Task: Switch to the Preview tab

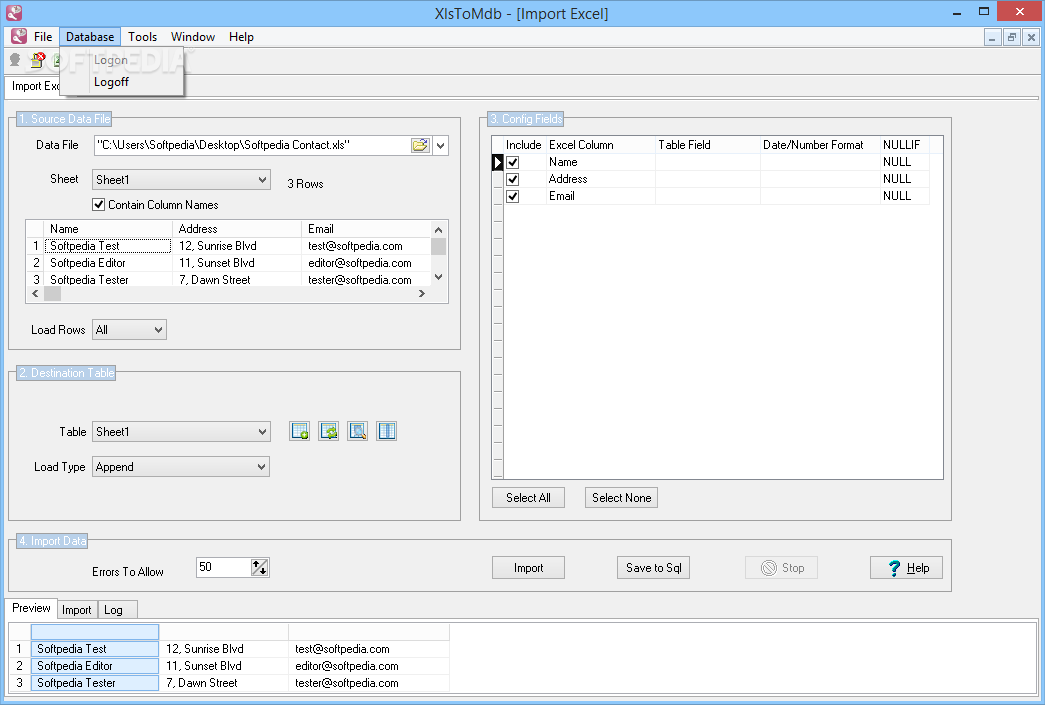Action: click(x=31, y=608)
